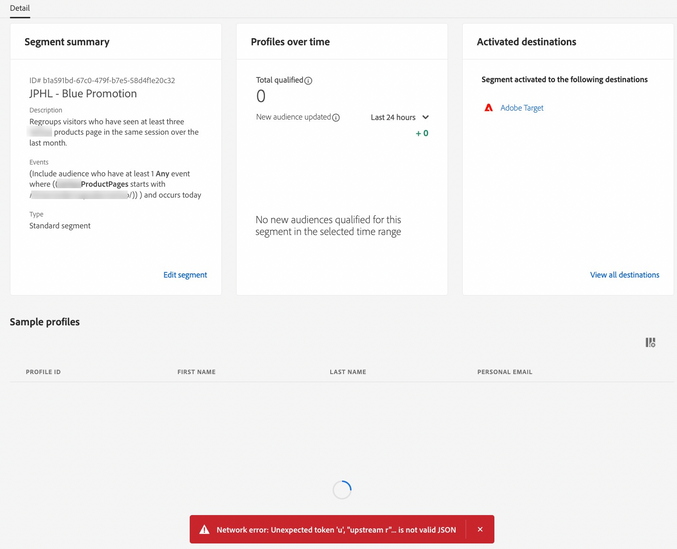Open the Adobe Target destination link
Viewport: 677px width, 549px height.
pyautogui.click(x=522, y=108)
